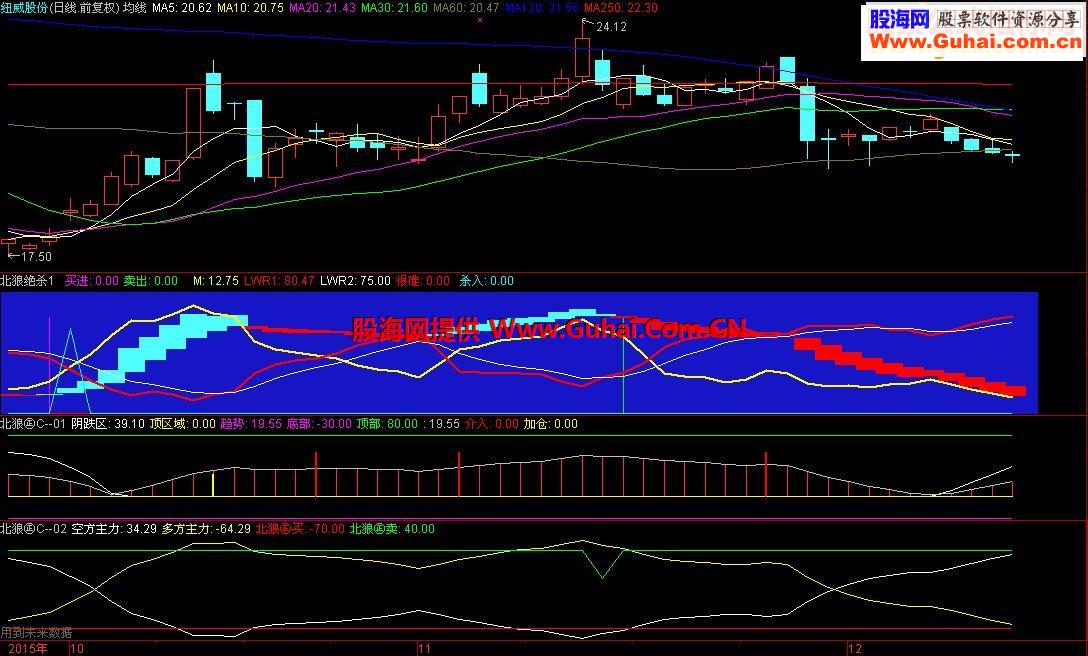Screen dimensions: 1088x656
Task: Click the 买进: 0.00 value
Action: pyautogui.click(x=92, y=281)
